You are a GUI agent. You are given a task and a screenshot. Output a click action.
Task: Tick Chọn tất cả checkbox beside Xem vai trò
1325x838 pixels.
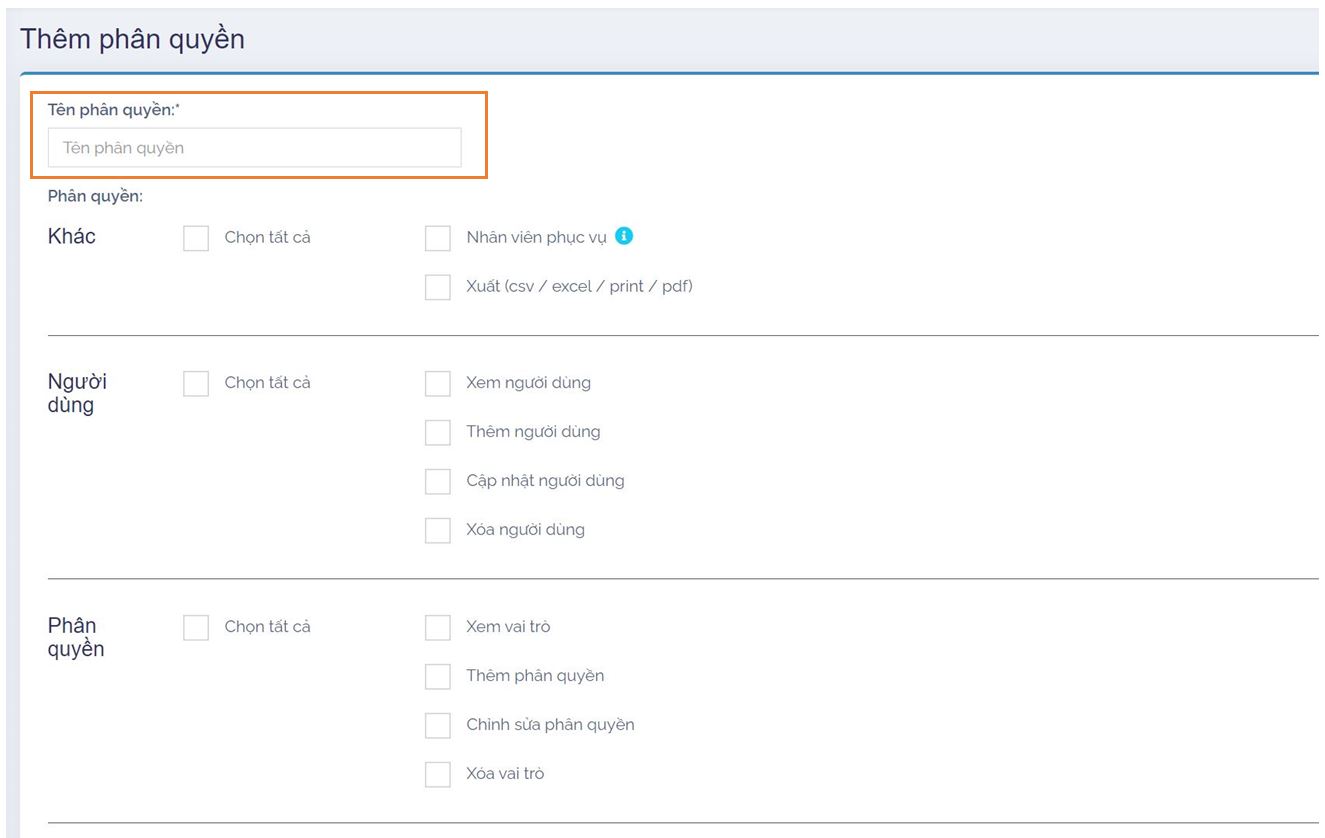click(196, 627)
